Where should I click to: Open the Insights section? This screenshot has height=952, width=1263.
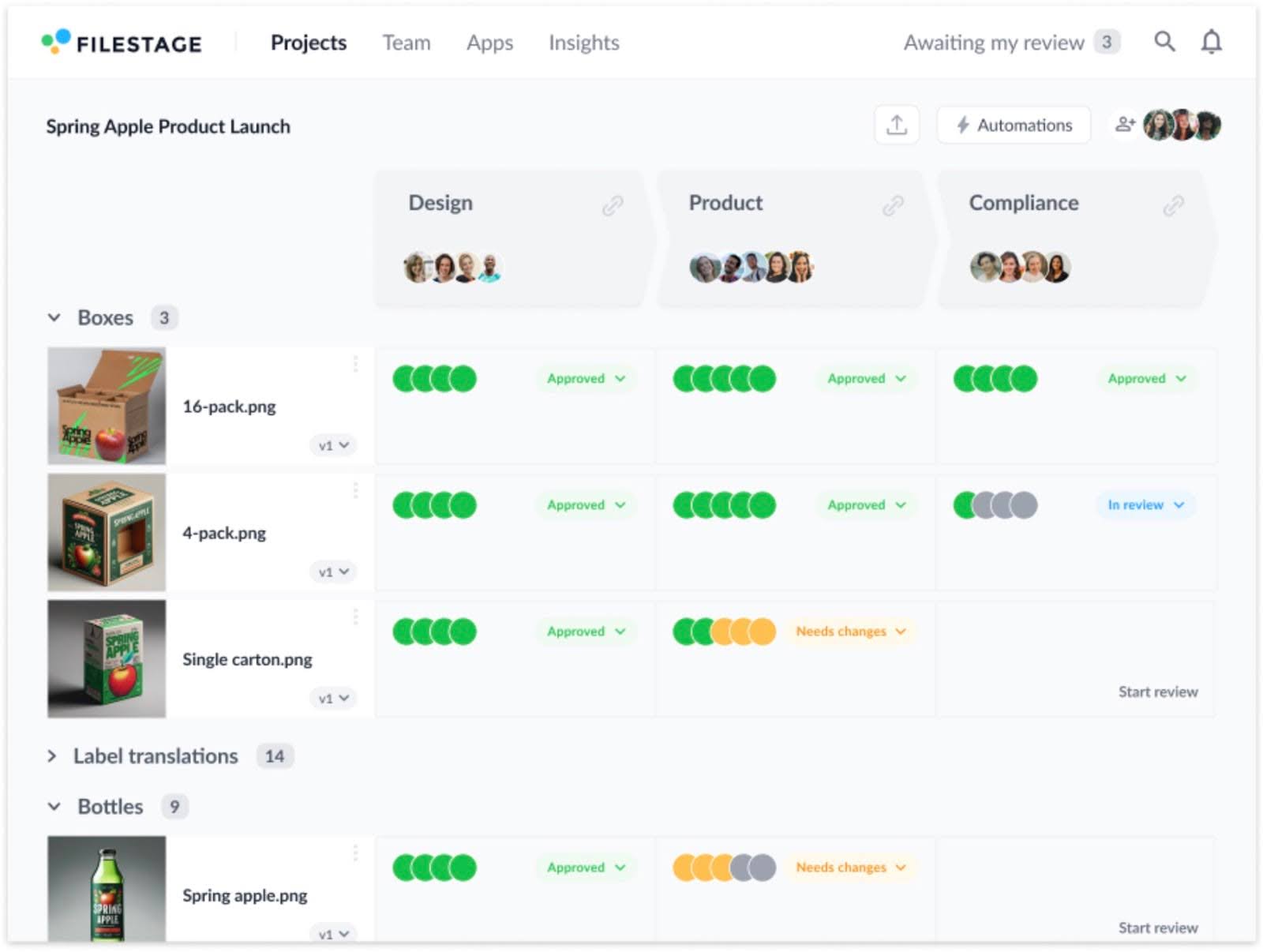click(x=583, y=43)
